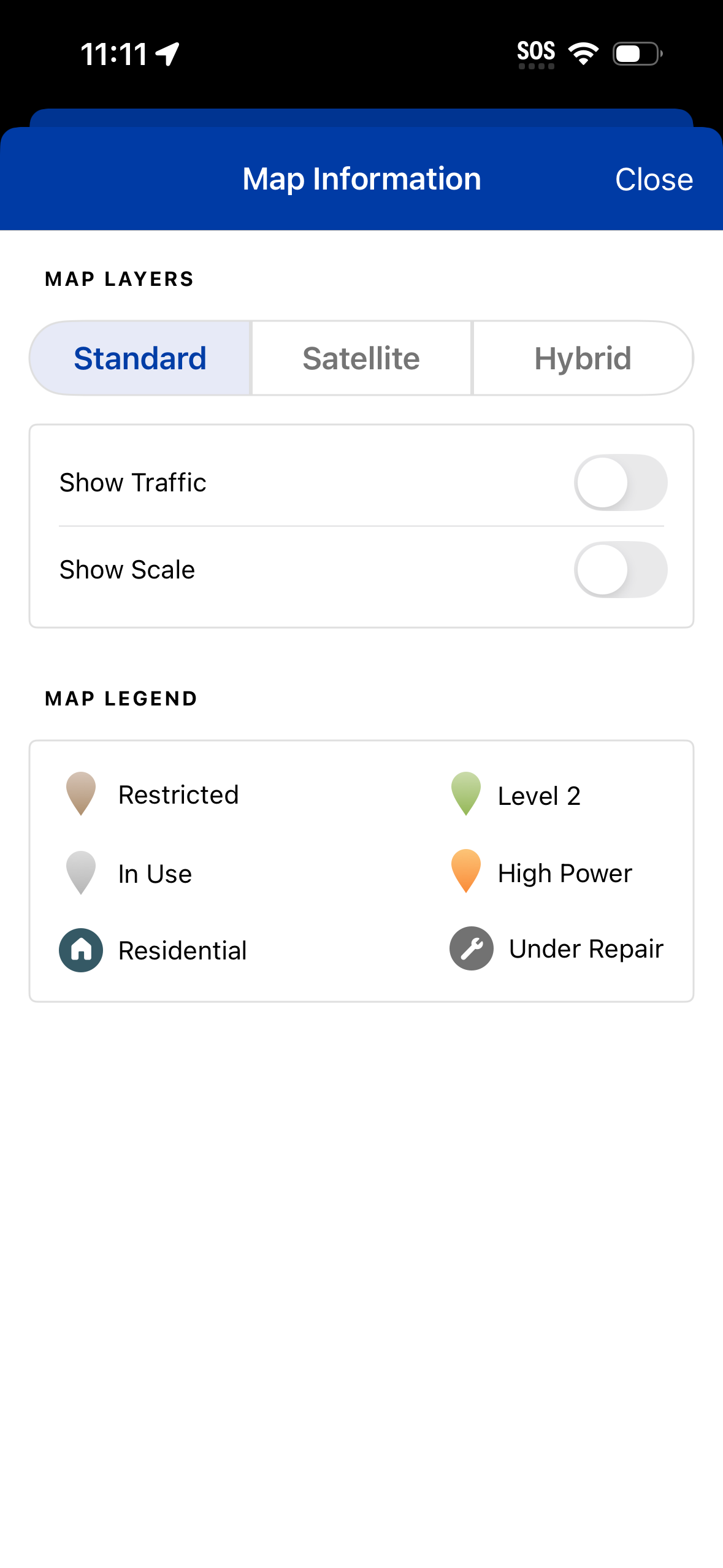Image resolution: width=723 pixels, height=1568 pixels.
Task: Tap the Show Traffic label text
Action: click(133, 483)
